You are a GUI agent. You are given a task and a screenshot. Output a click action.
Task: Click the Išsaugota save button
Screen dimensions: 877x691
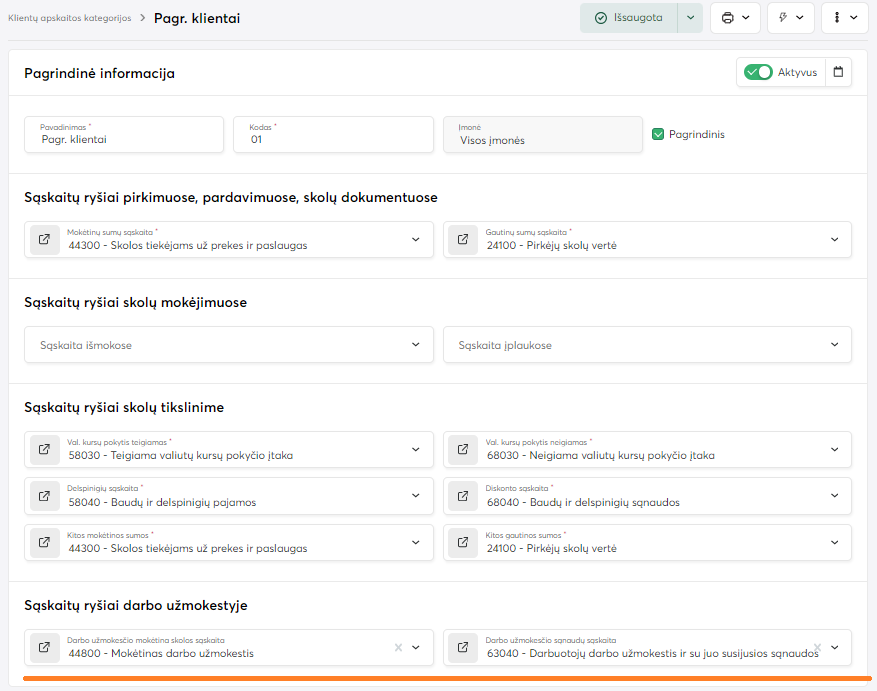629,18
